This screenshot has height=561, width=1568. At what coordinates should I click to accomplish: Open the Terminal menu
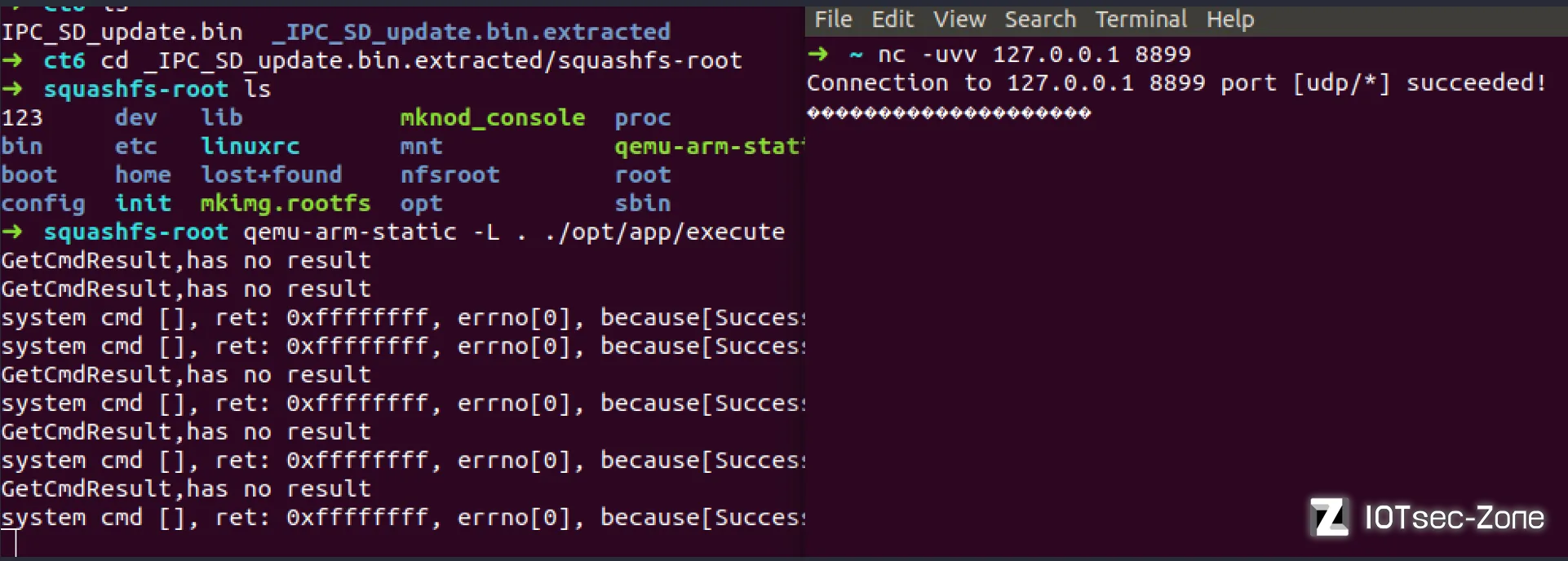coord(1141,19)
